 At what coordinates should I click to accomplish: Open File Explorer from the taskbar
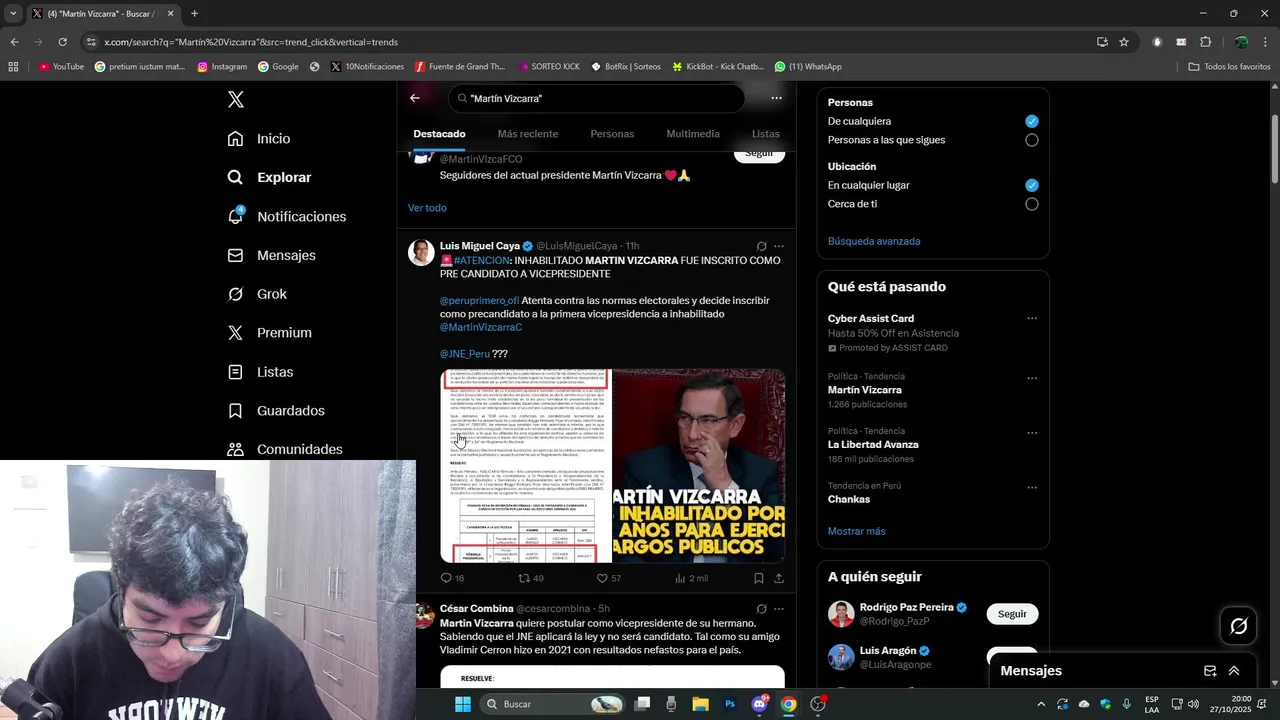(x=700, y=704)
